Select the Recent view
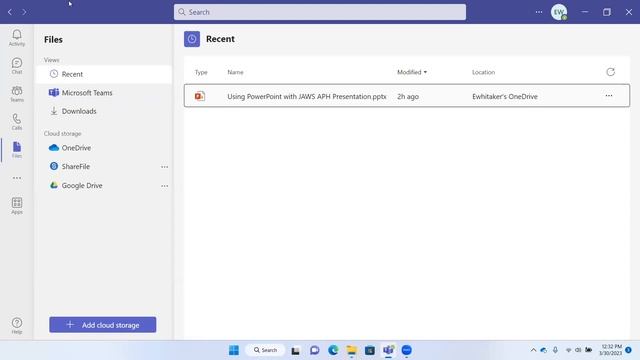The image size is (640, 360). [104, 74]
